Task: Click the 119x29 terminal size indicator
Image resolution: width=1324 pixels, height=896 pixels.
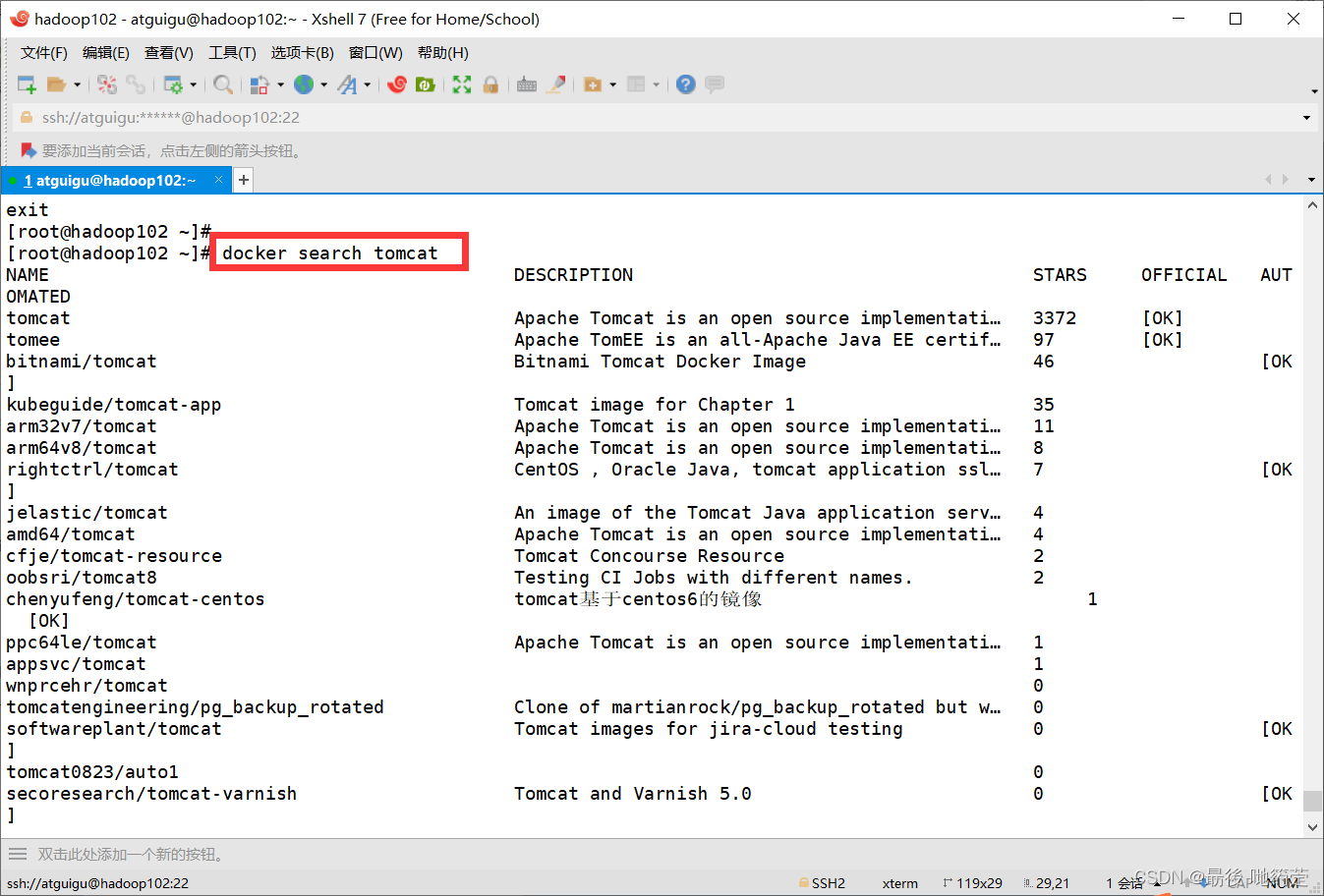Action: coord(972,883)
